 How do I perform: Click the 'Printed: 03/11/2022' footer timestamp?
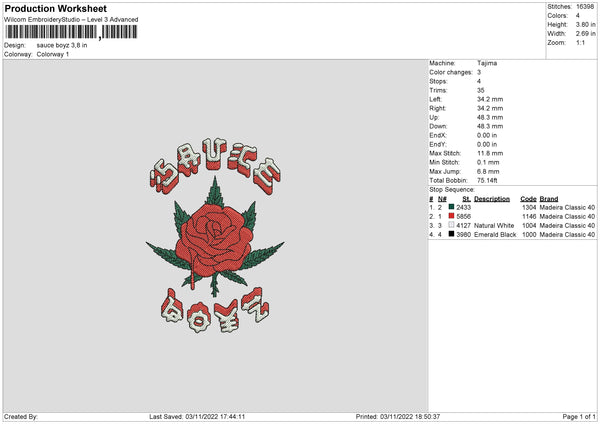pos(398,417)
